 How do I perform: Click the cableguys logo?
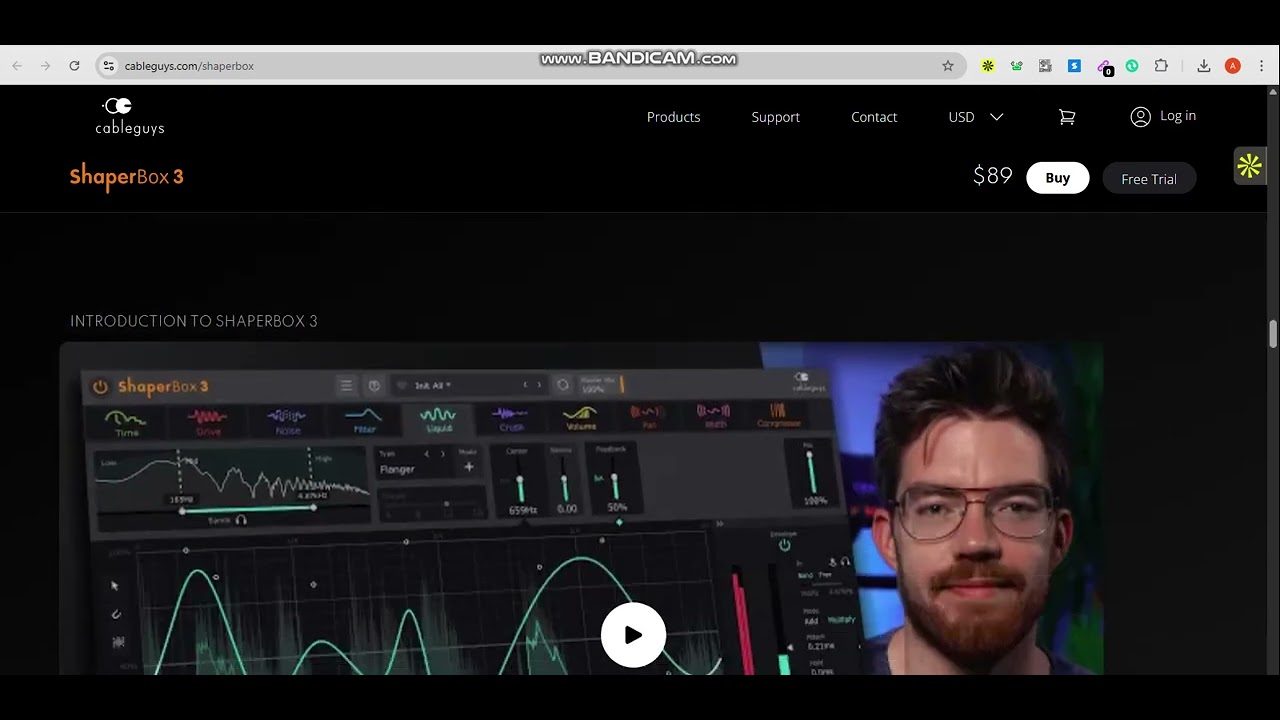tap(130, 116)
